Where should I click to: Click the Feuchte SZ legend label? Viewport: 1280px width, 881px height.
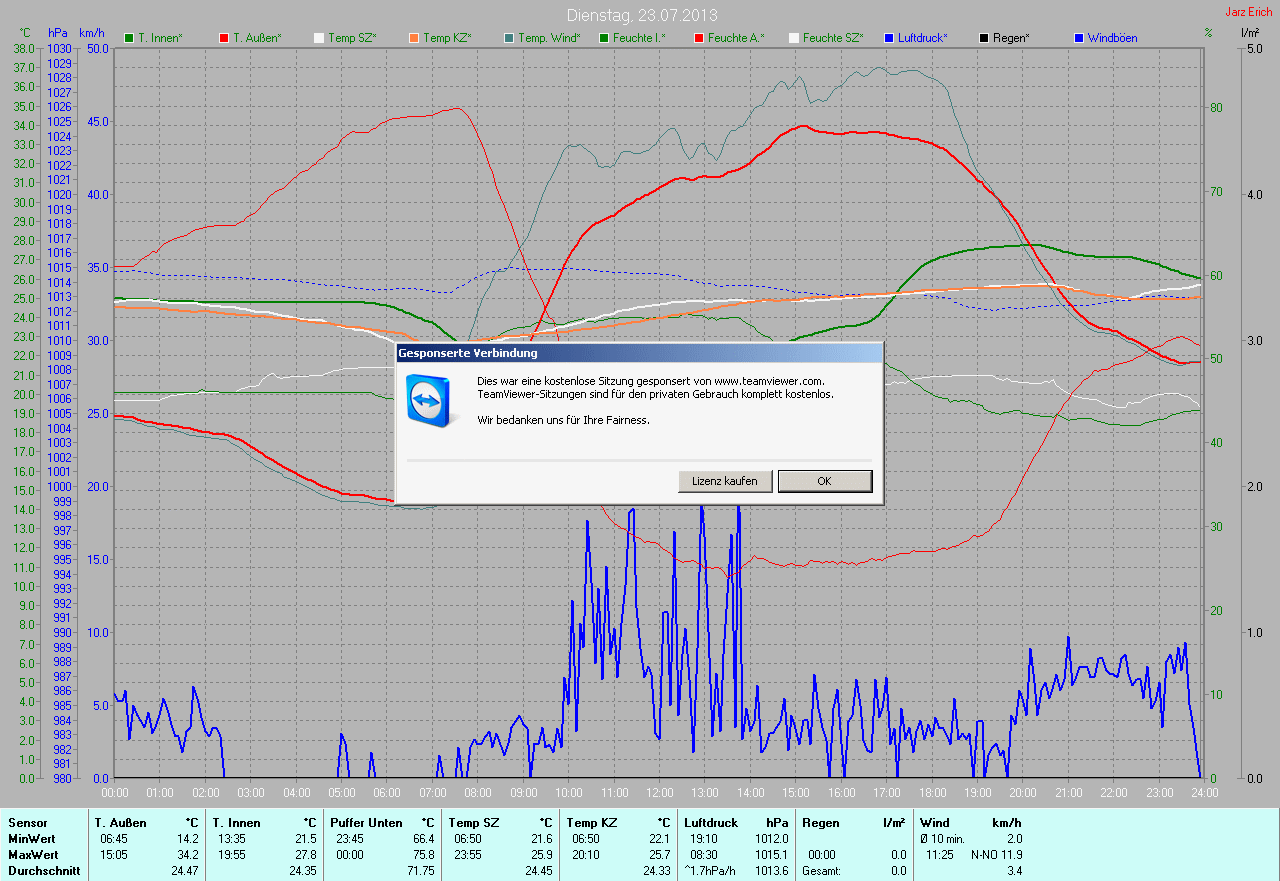[x=832, y=38]
